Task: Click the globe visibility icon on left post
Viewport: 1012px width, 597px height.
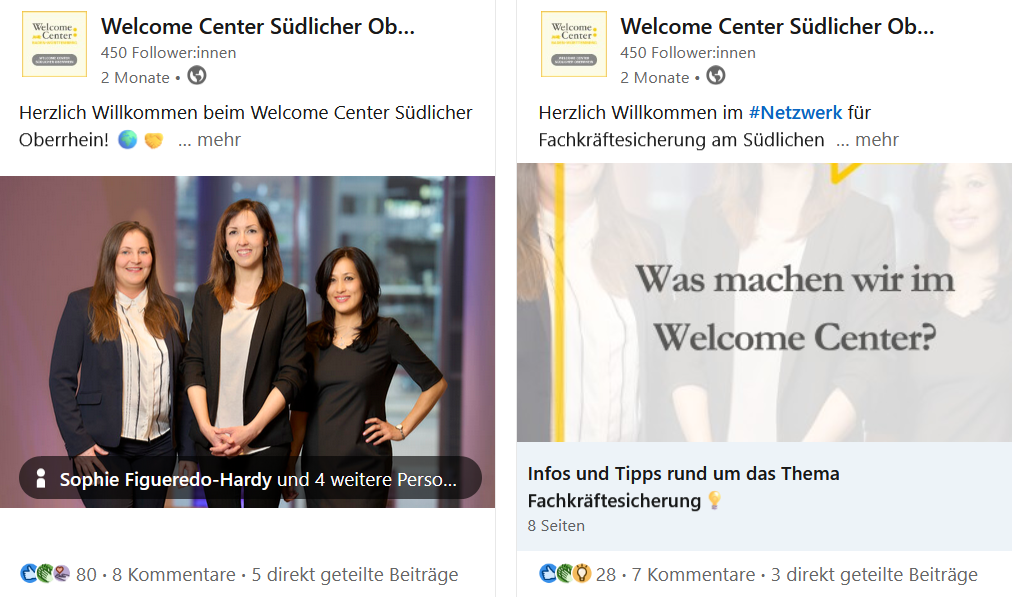Action: (x=197, y=76)
